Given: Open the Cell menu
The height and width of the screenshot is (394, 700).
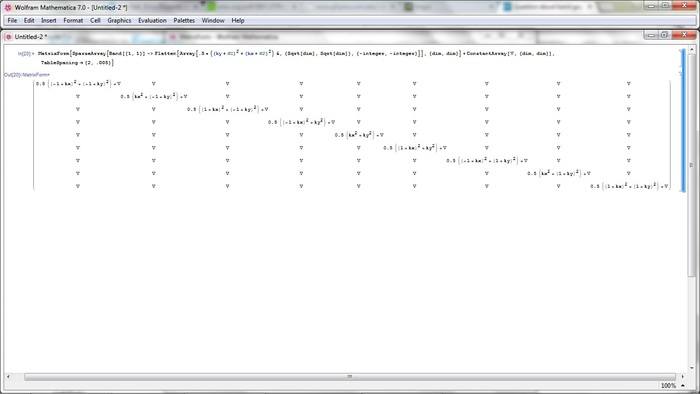Looking at the screenshot, I should pos(95,21).
